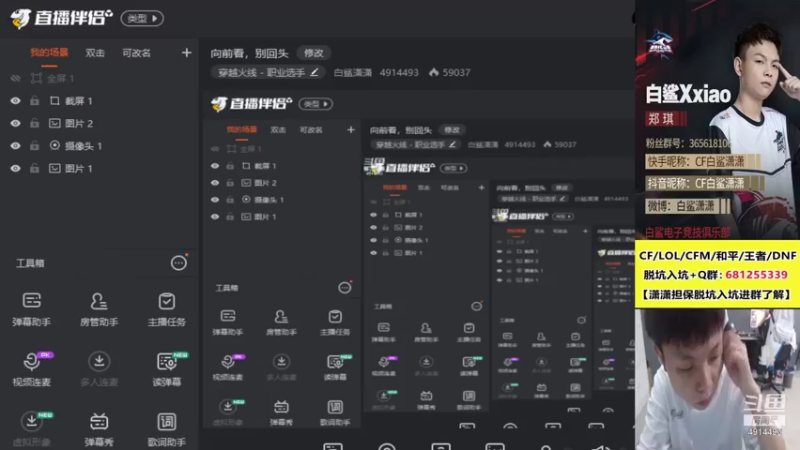Add a new scene with the plus icon
The height and width of the screenshot is (450, 800).
[x=186, y=53]
